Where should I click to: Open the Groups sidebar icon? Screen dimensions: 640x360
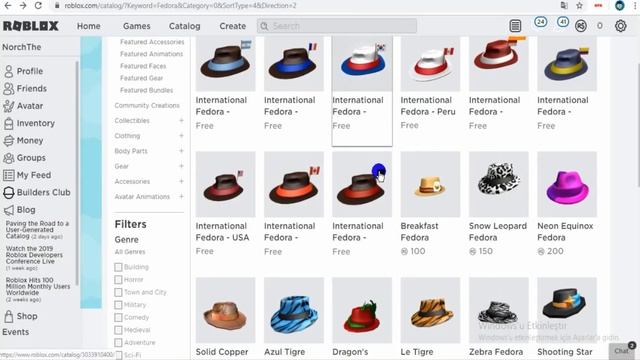coord(9,158)
